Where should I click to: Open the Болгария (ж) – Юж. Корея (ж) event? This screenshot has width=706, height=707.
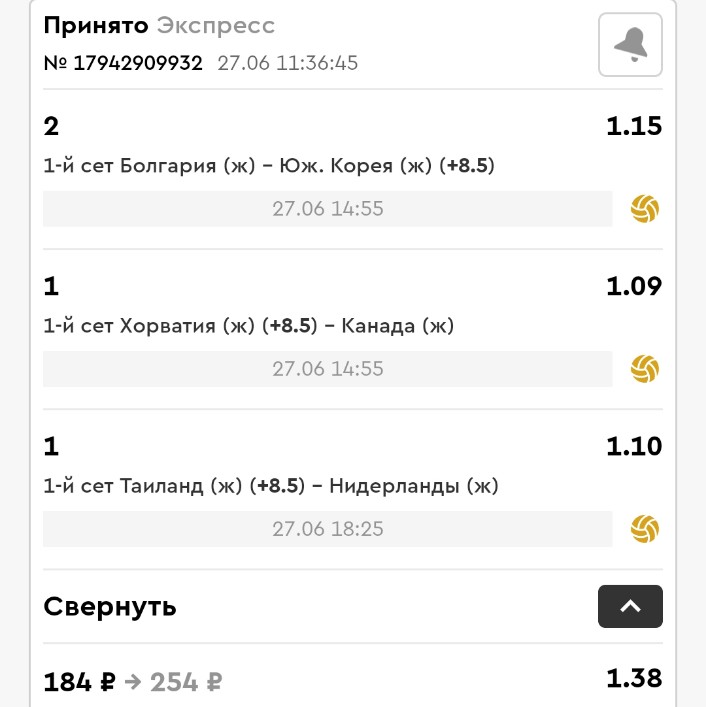tap(269, 166)
